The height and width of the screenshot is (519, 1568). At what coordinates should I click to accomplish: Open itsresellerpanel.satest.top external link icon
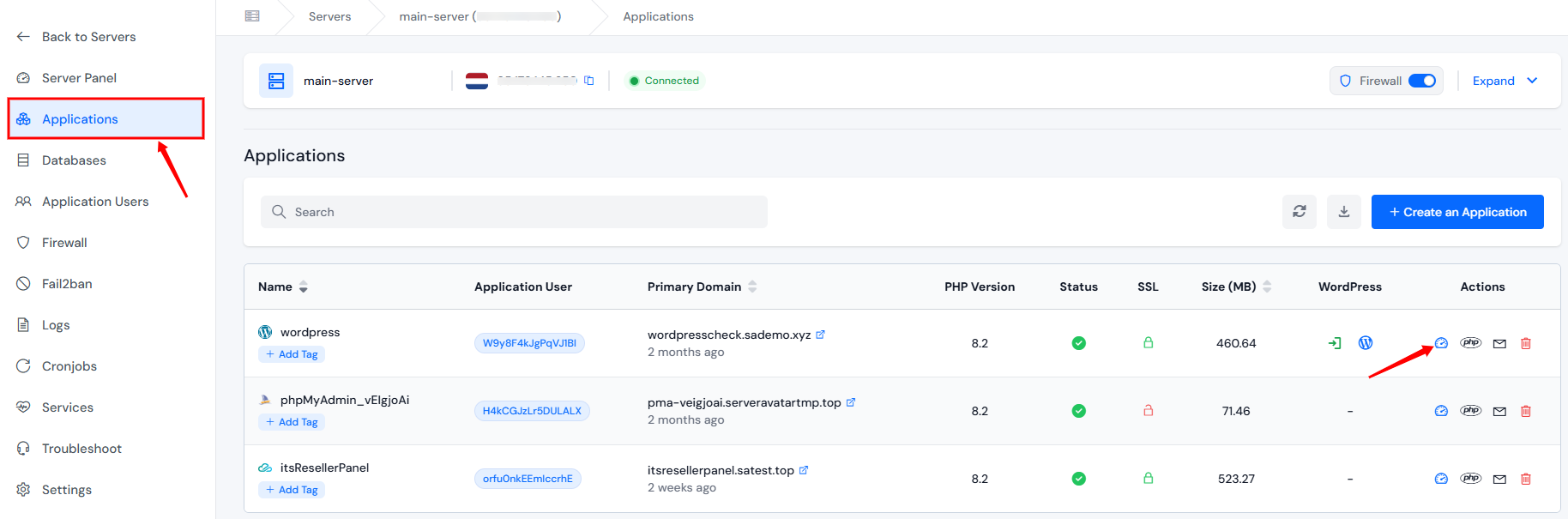(x=804, y=470)
